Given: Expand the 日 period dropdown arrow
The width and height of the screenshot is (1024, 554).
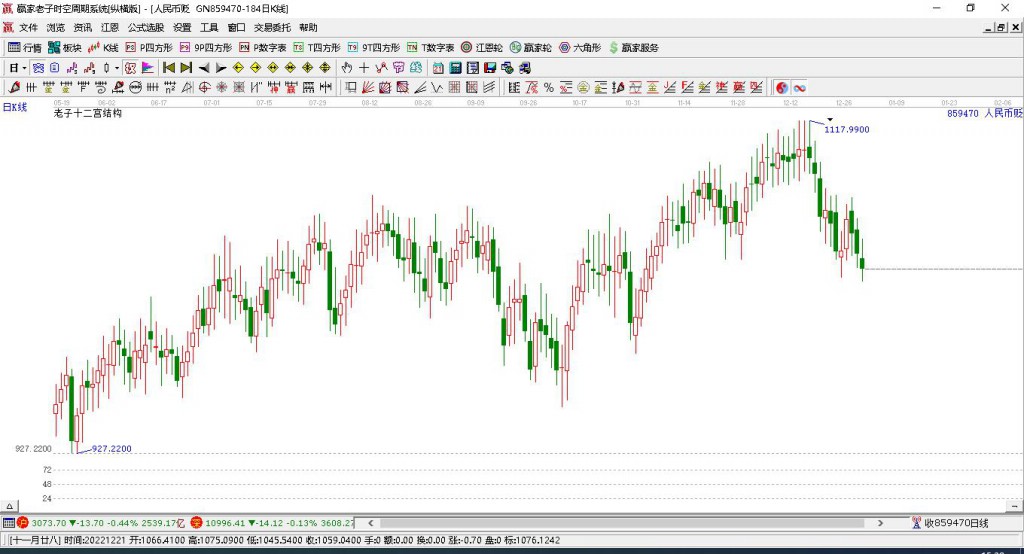Looking at the screenshot, I should click(24, 68).
